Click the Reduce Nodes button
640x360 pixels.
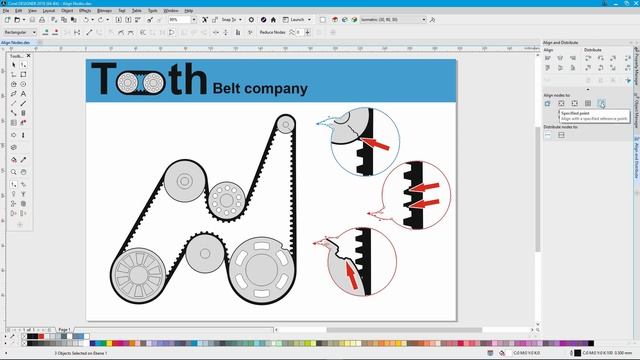[272, 32]
